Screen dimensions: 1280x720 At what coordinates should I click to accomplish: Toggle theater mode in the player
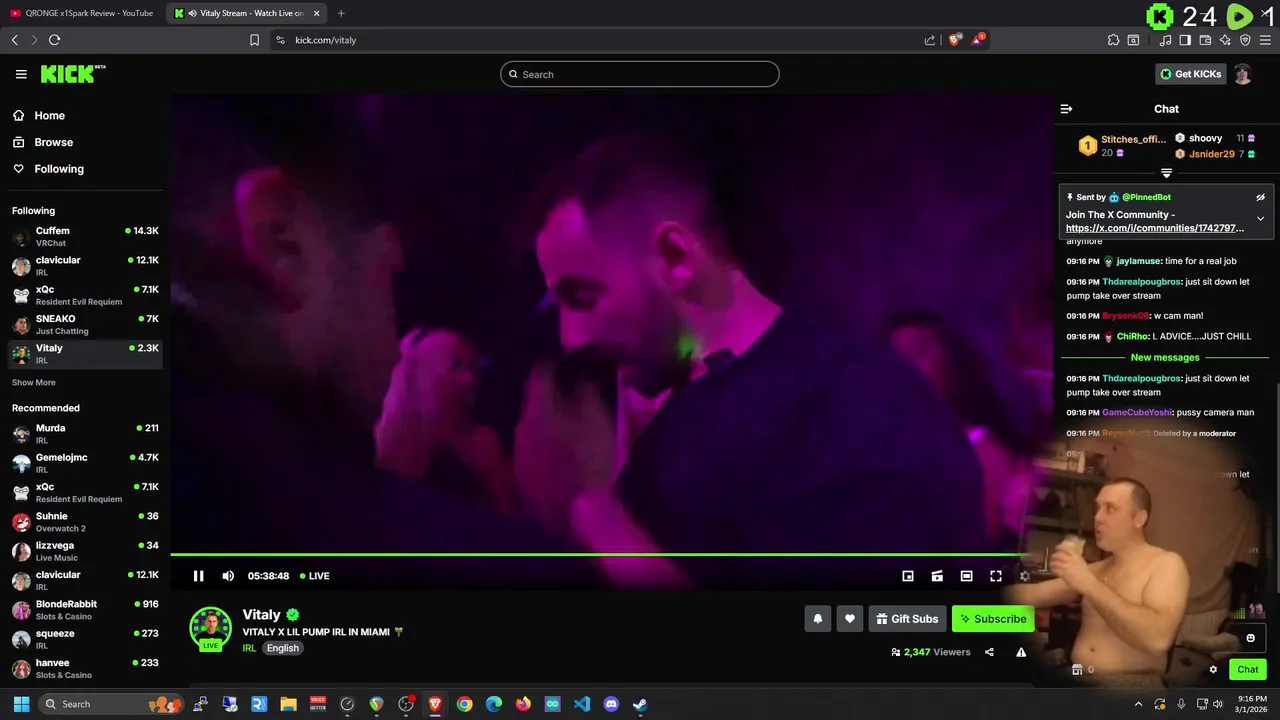click(966, 576)
